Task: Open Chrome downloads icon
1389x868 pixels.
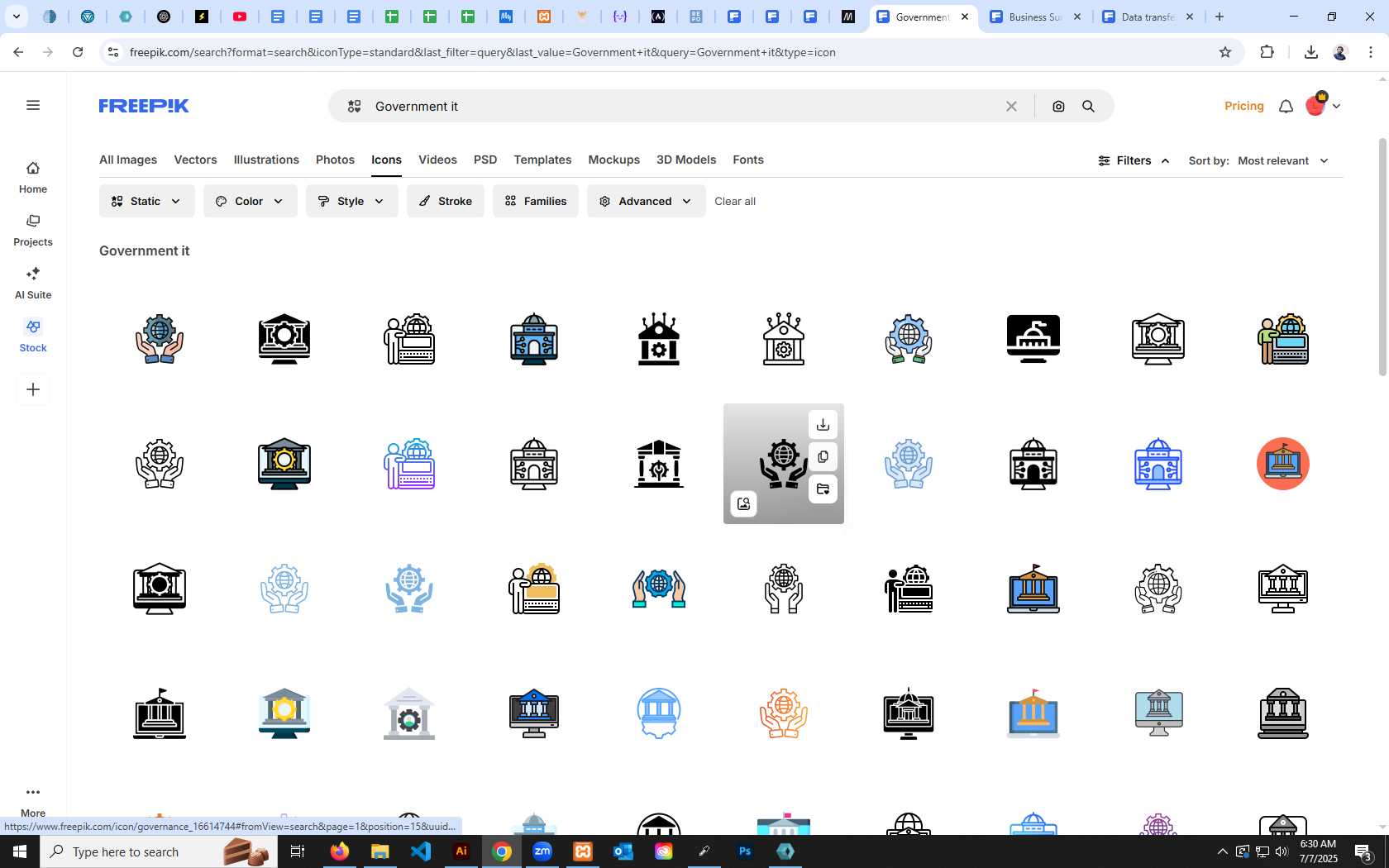Action: (x=1310, y=52)
